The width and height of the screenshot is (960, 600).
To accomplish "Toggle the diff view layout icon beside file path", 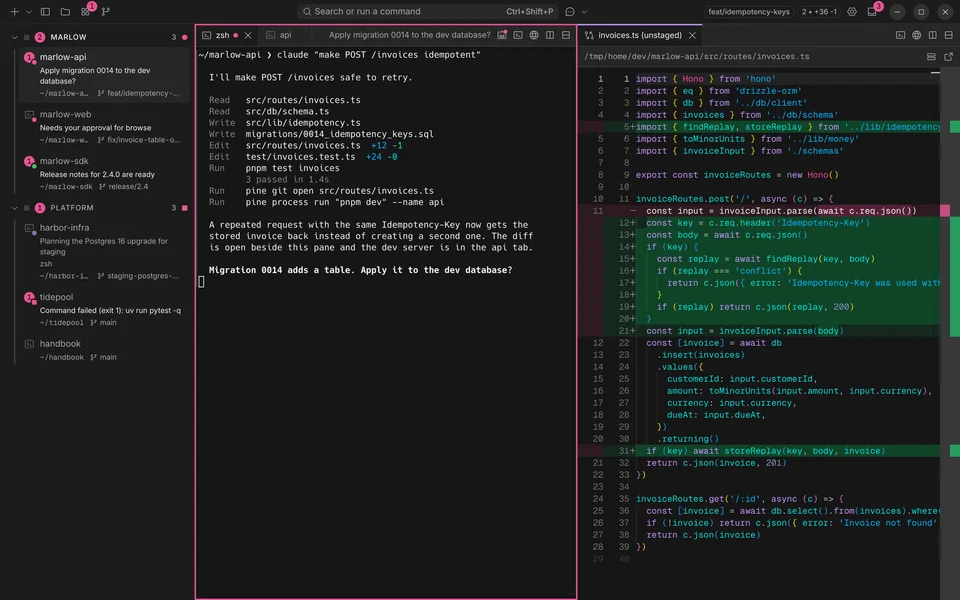I will (931, 57).
